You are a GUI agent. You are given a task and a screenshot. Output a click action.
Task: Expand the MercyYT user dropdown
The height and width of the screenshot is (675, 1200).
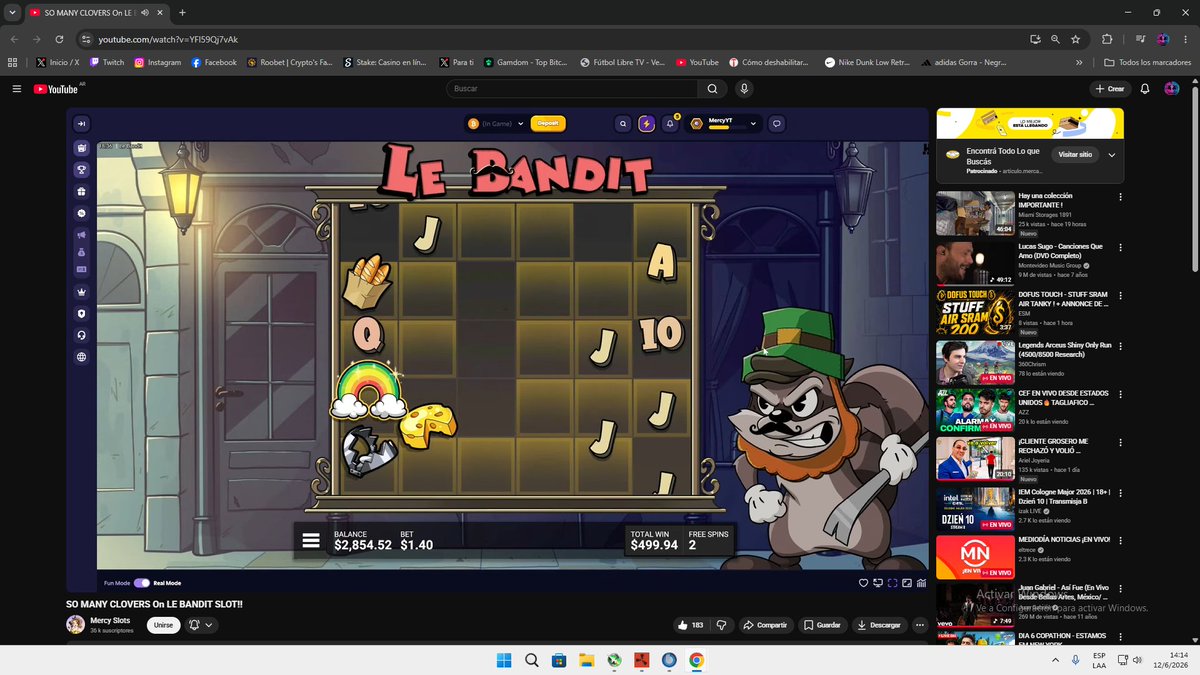[x=752, y=124]
